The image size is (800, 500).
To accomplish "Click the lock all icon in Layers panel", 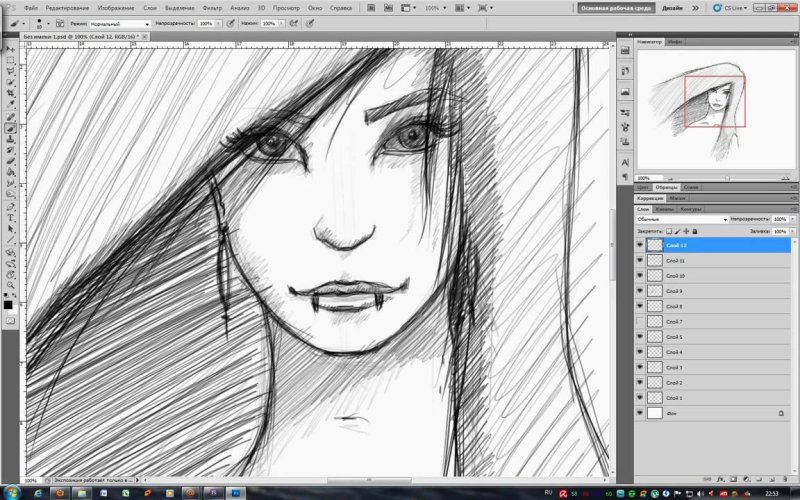I will (x=694, y=231).
